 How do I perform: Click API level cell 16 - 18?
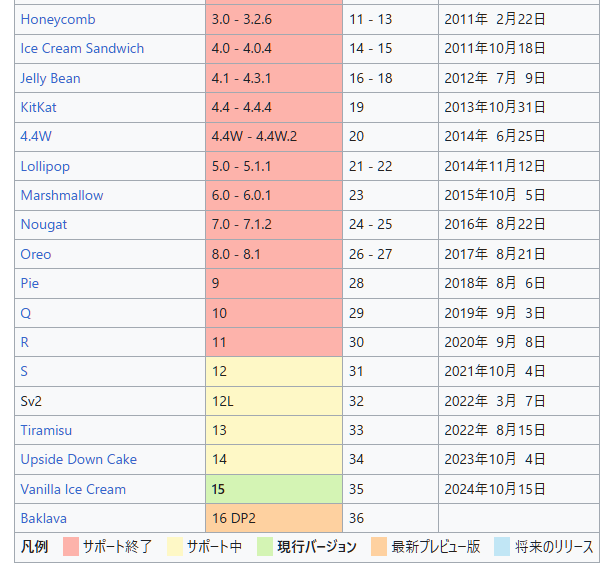390,78
